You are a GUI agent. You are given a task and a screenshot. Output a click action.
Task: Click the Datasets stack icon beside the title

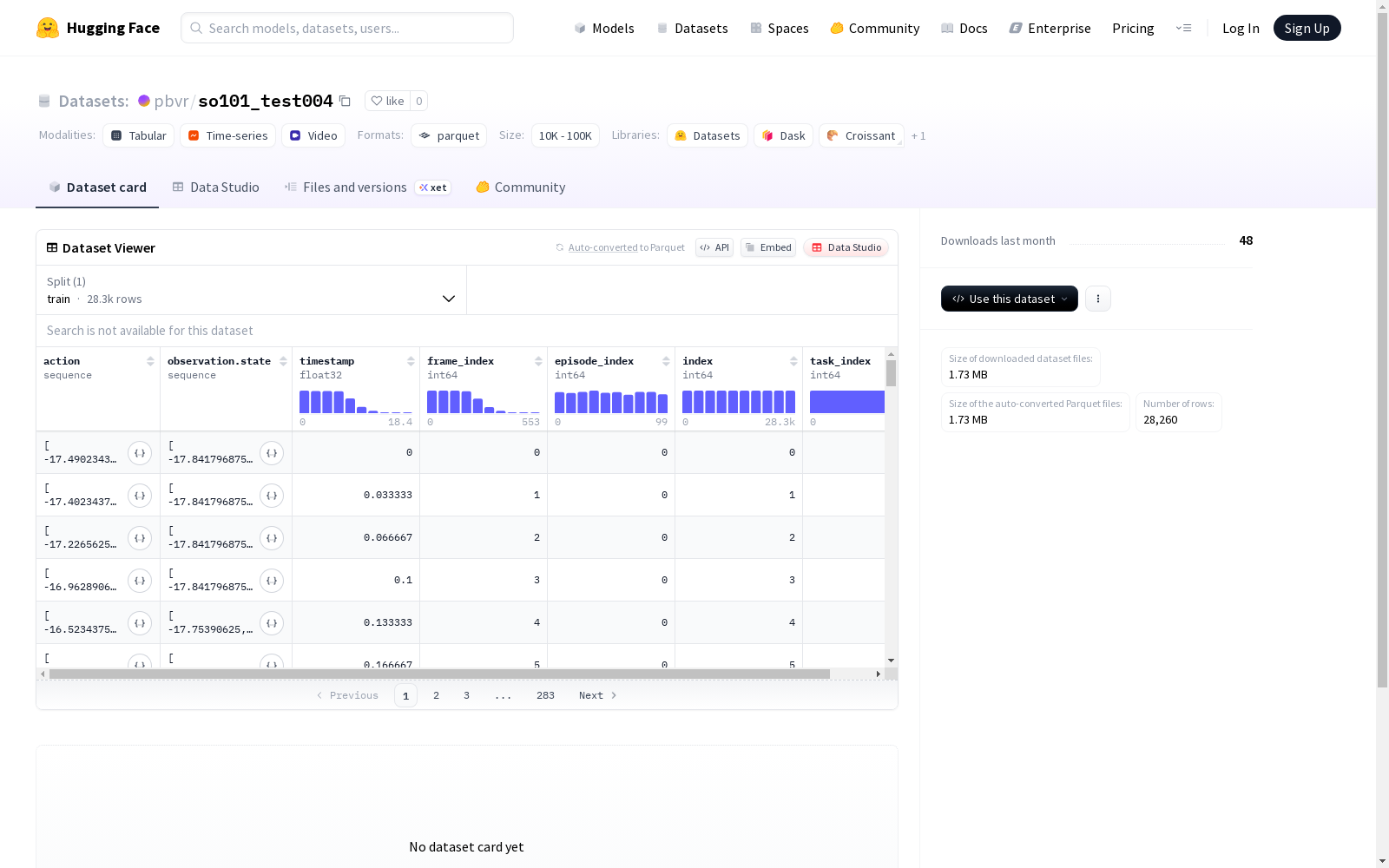pos(44,101)
